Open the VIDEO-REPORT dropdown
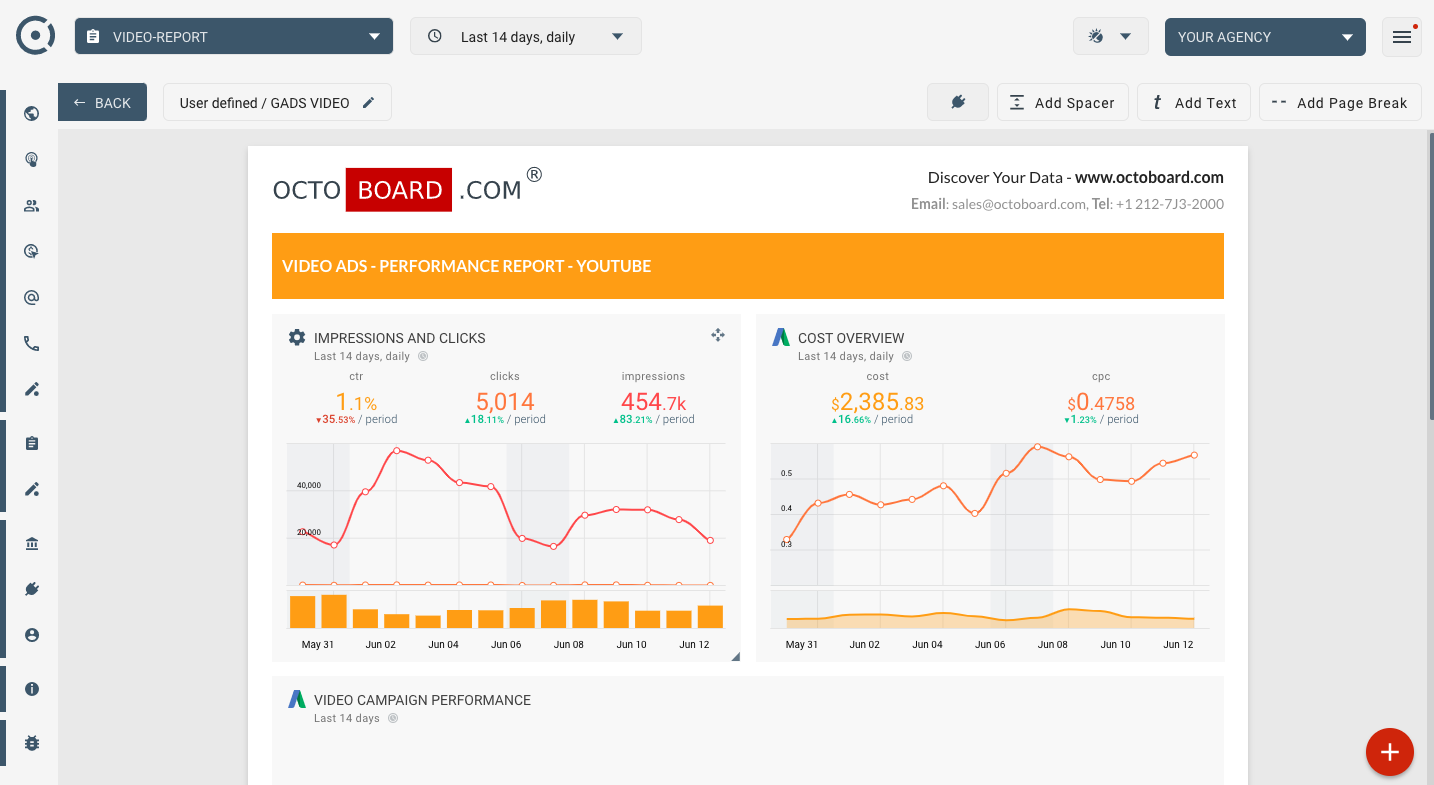 (234, 37)
